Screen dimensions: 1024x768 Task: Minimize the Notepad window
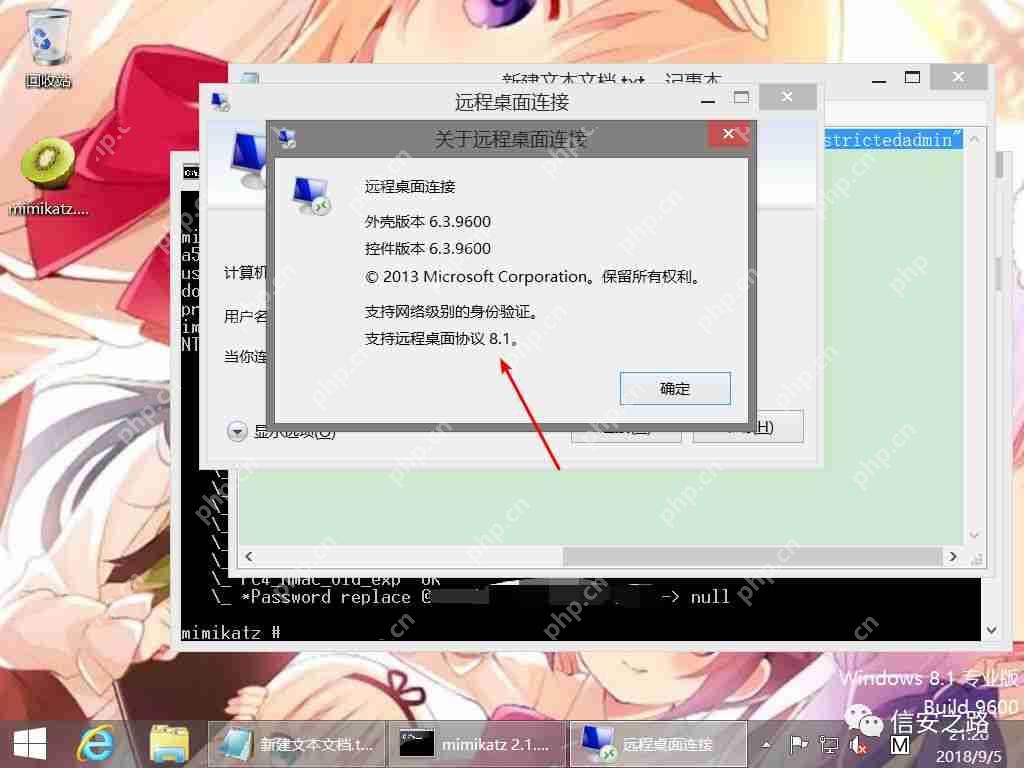(x=879, y=80)
